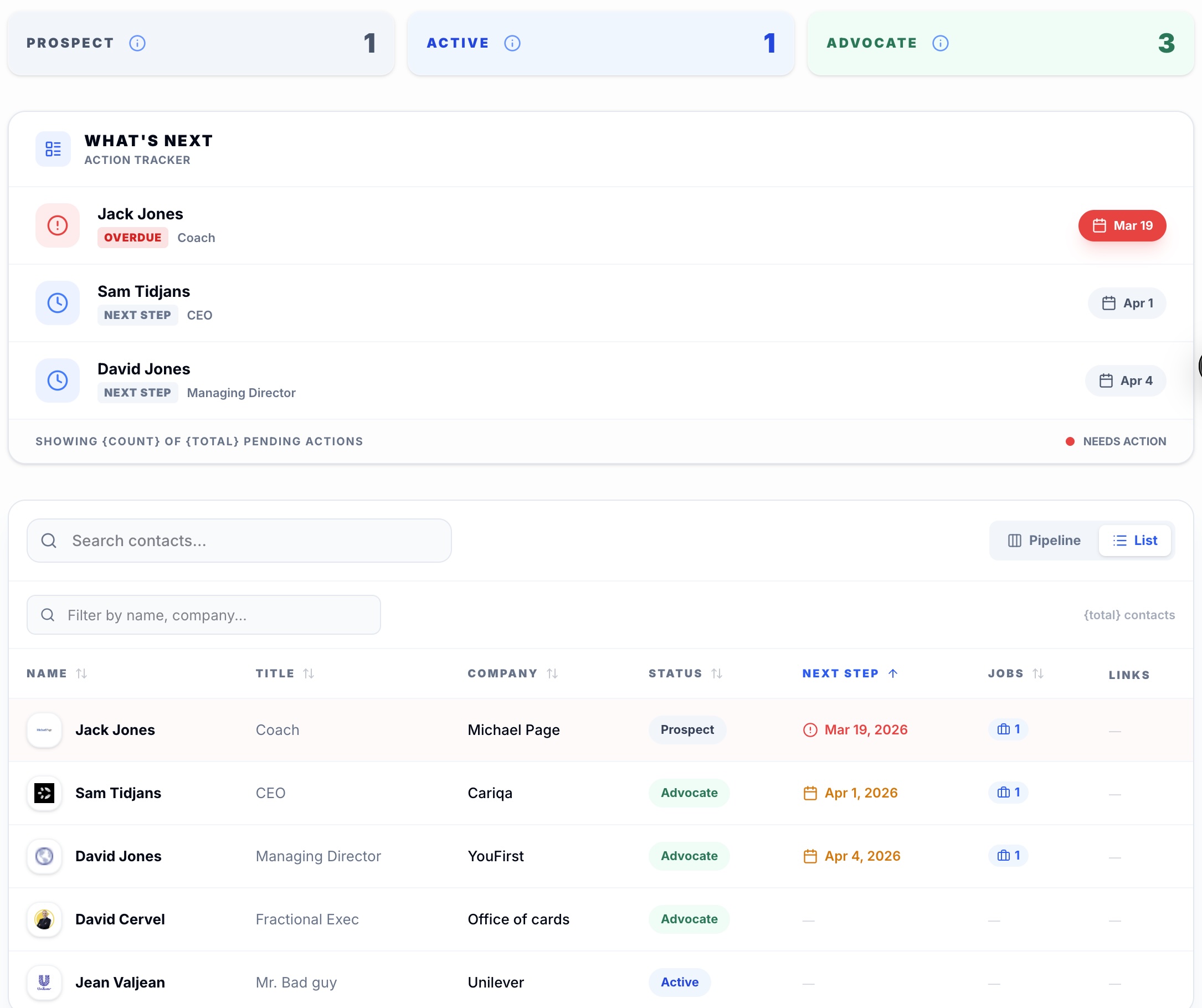The width and height of the screenshot is (1202, 1008).
Task: Switch to List view
Action: pos(1135,541)
